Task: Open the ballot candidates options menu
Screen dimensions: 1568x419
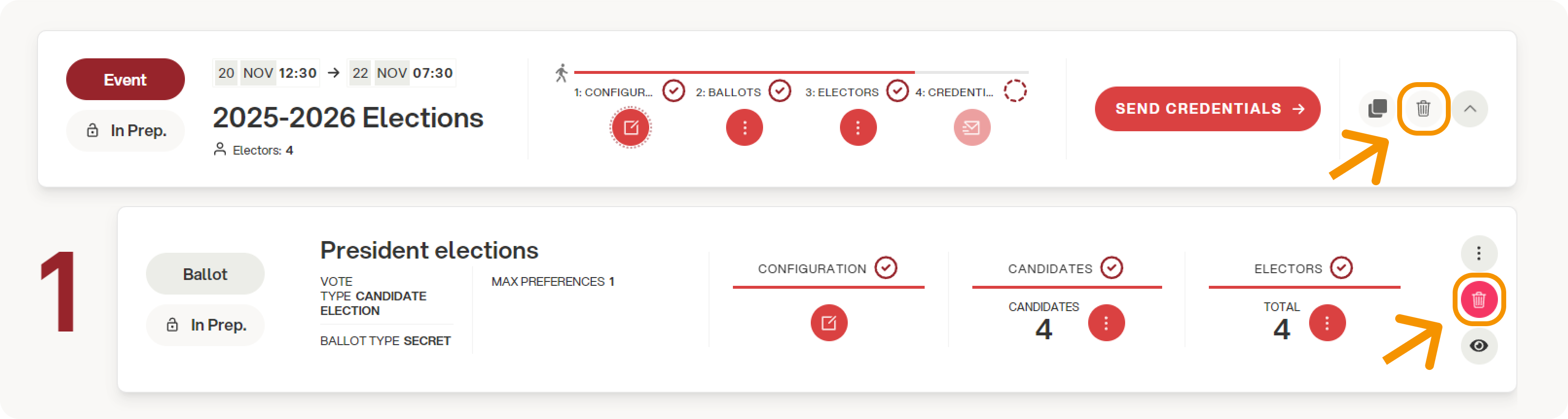Action: click(1106, 323)
